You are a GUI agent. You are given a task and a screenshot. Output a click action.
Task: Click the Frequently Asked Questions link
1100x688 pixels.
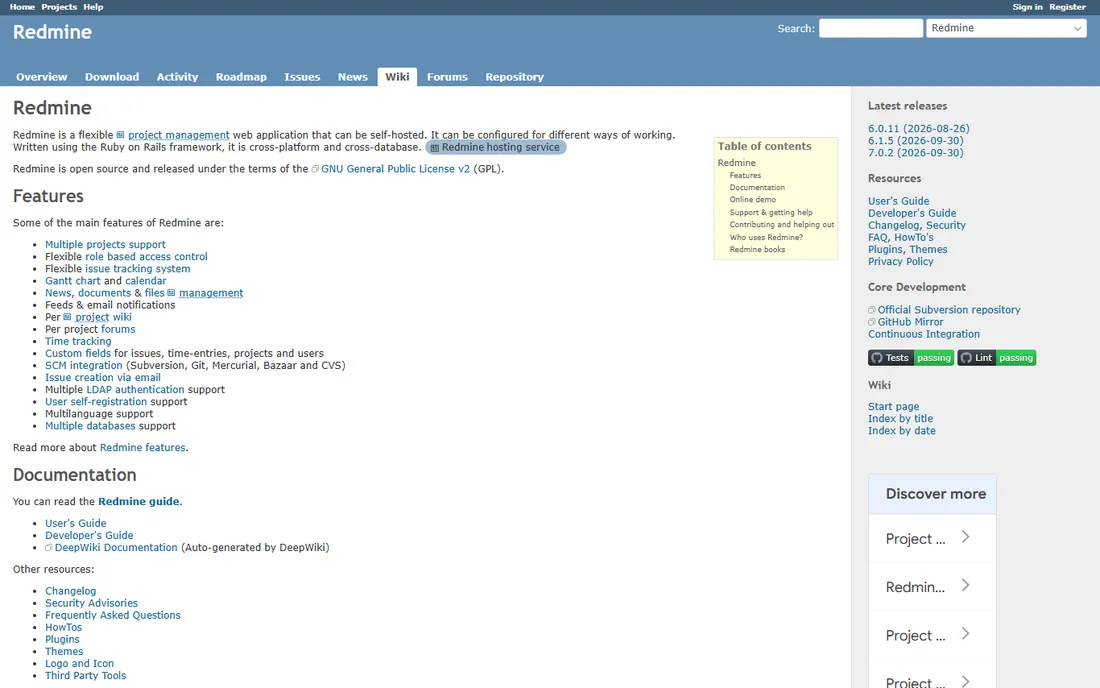[x=113, y=615]
